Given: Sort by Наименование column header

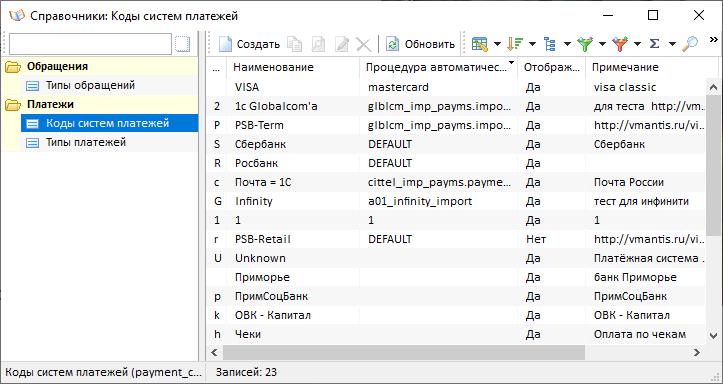Looking at the screenshot, I should pyautogui.click(x=292, y=67).
